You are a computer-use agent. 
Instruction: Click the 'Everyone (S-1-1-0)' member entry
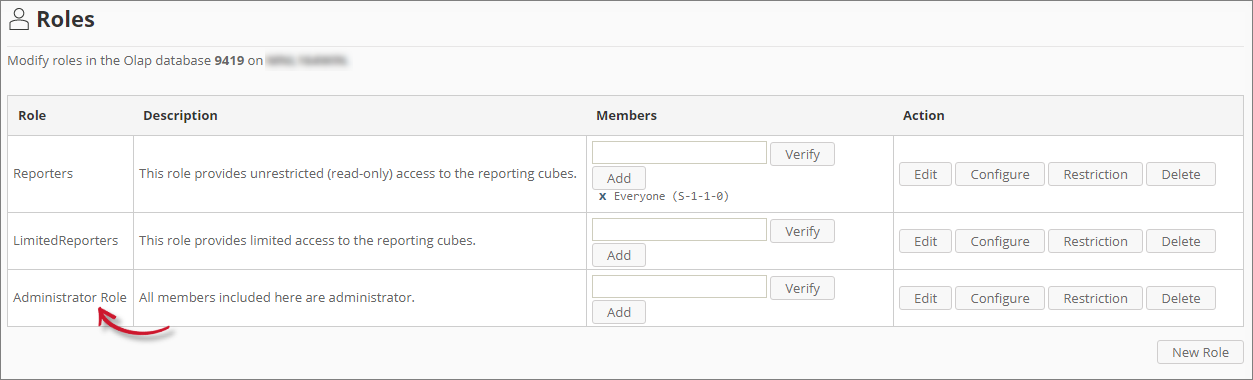tap(671, 197)
